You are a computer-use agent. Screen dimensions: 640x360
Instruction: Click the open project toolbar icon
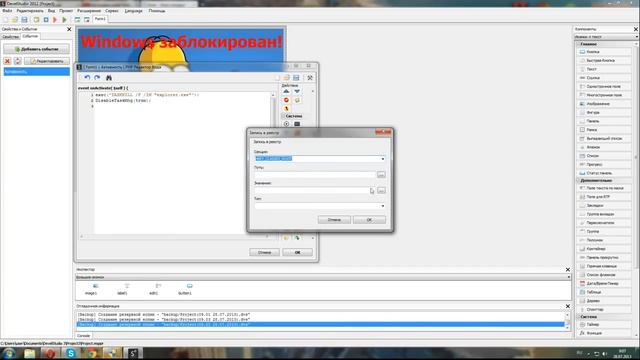coord(15,20)
